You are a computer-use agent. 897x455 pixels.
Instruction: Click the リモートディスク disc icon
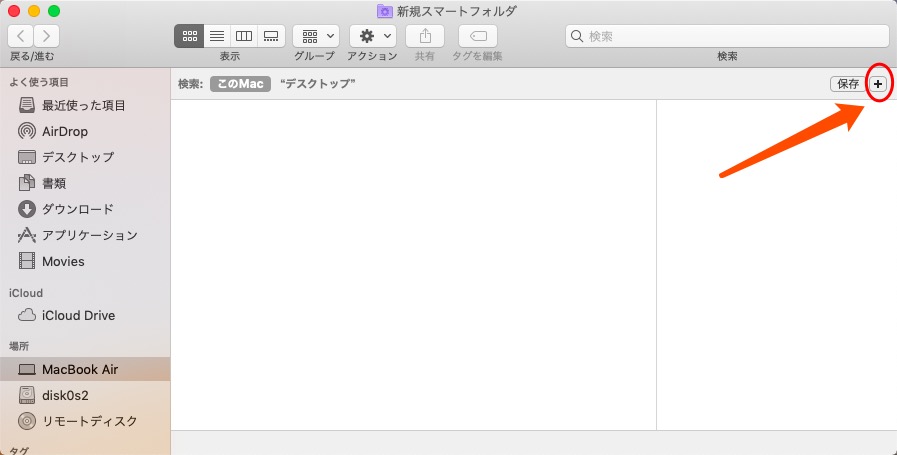27,421
